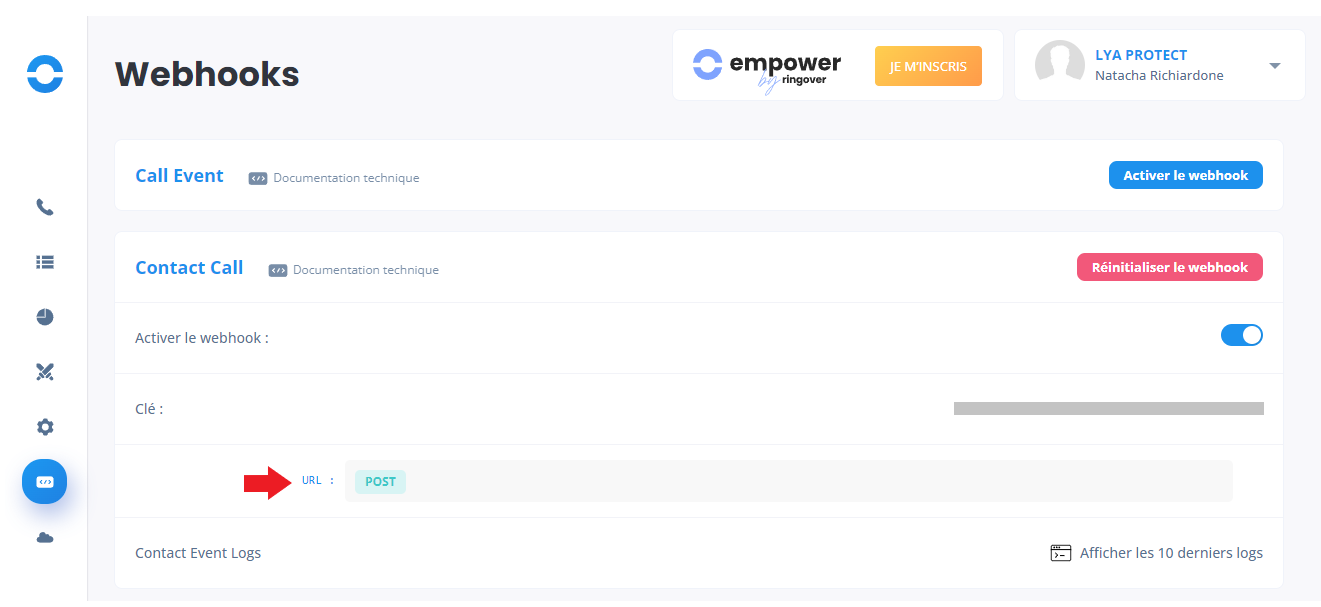Open the pie chart statistics icon

45,317
